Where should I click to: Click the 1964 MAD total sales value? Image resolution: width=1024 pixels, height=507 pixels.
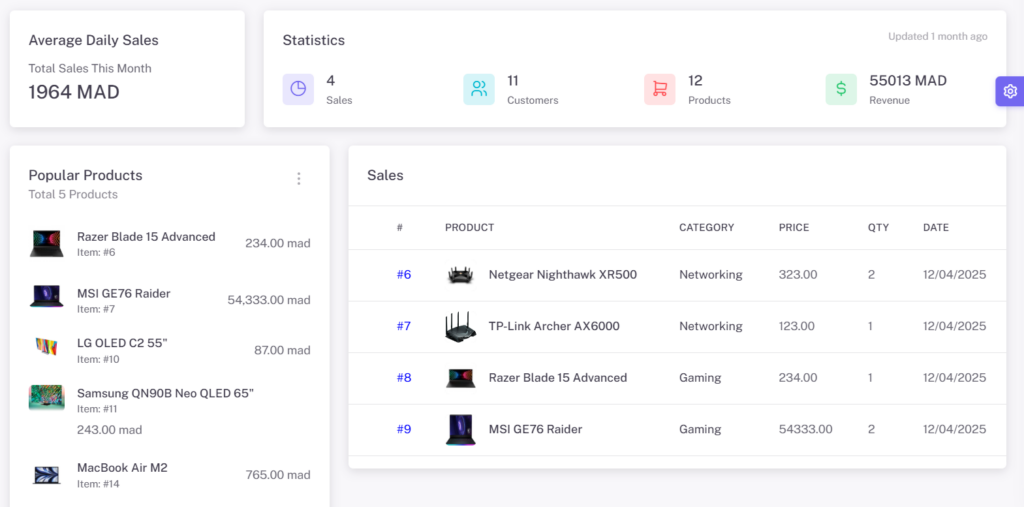click(x=74, y=92)
